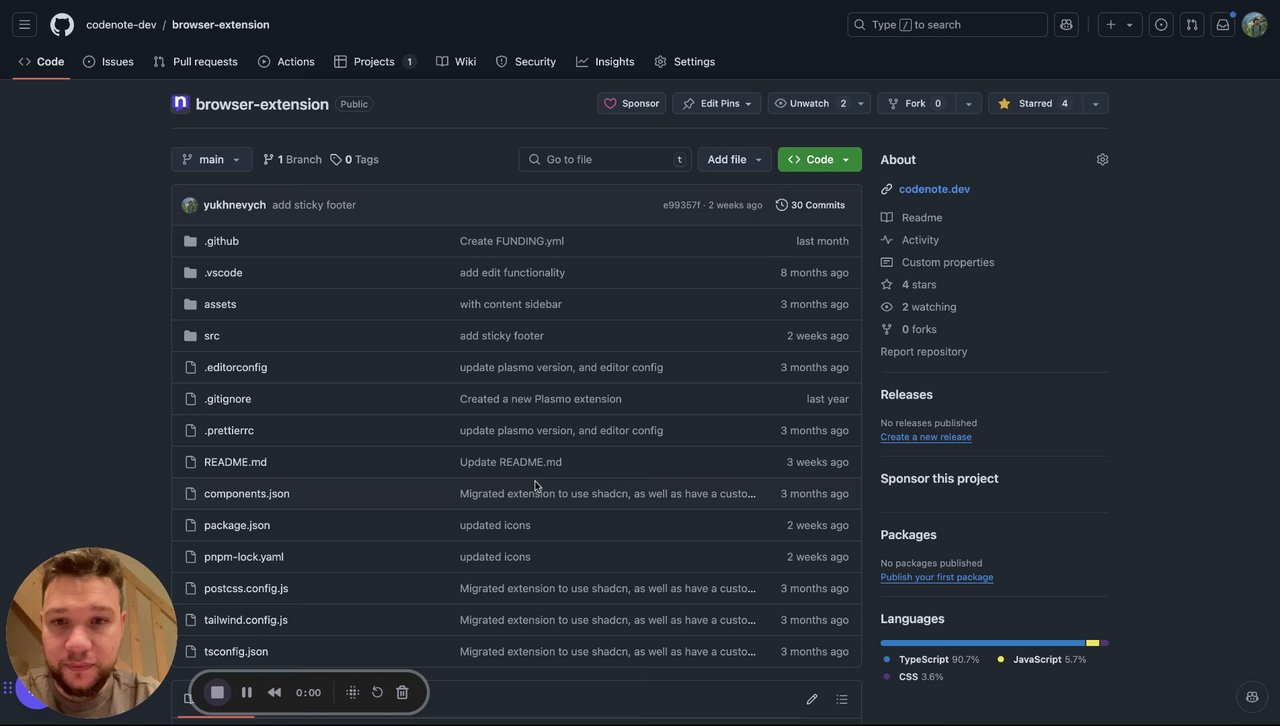Click the rewind recording icon
Viewport: 1280px width, 726px height.
[274, 692]
